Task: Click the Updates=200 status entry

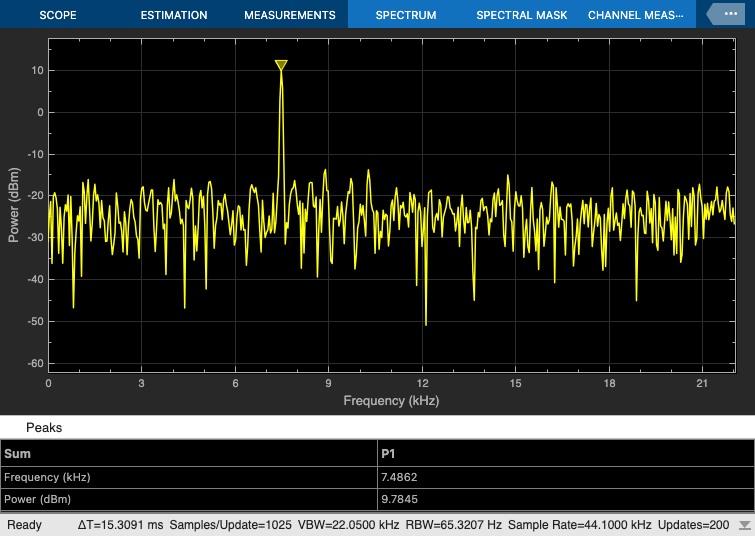Action: tap(693, 525)
